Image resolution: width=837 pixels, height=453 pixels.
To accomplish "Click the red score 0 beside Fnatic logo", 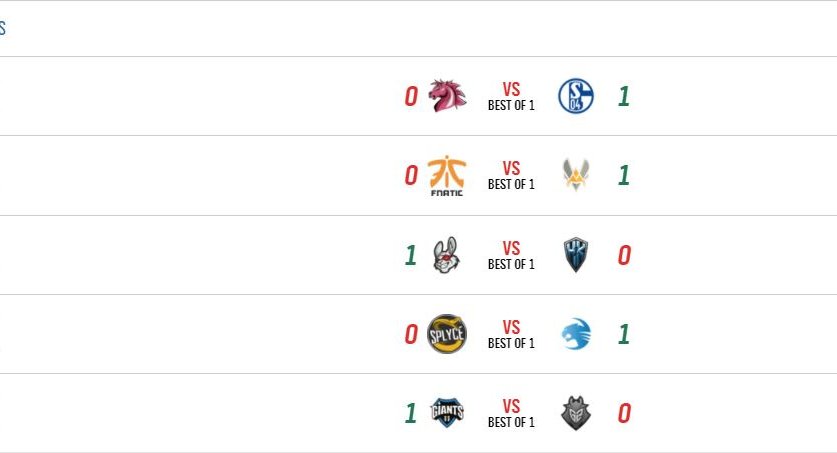I will click(x=410, y=176).
